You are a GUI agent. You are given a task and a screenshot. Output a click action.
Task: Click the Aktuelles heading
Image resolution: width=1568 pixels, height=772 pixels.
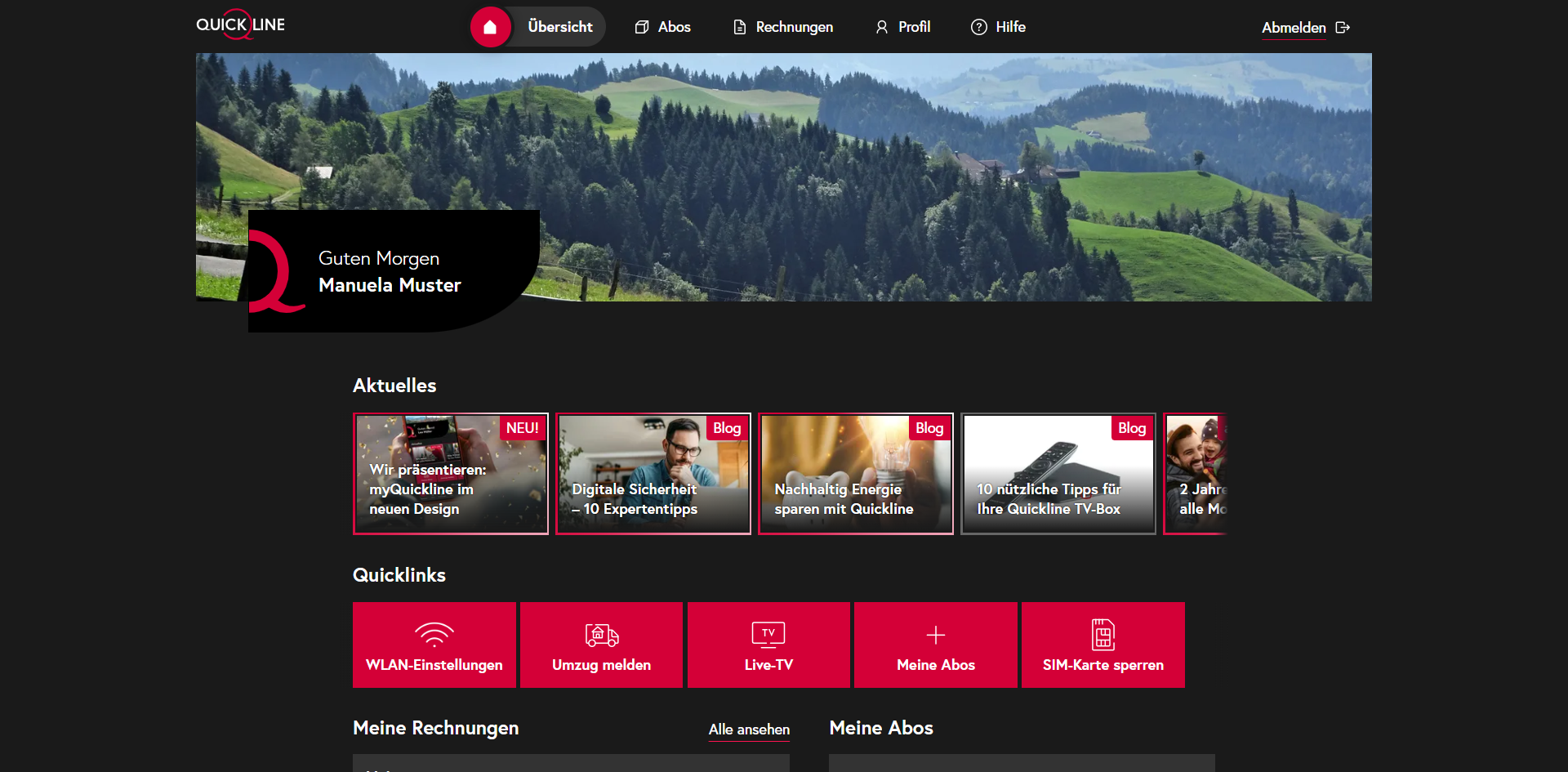394,386
